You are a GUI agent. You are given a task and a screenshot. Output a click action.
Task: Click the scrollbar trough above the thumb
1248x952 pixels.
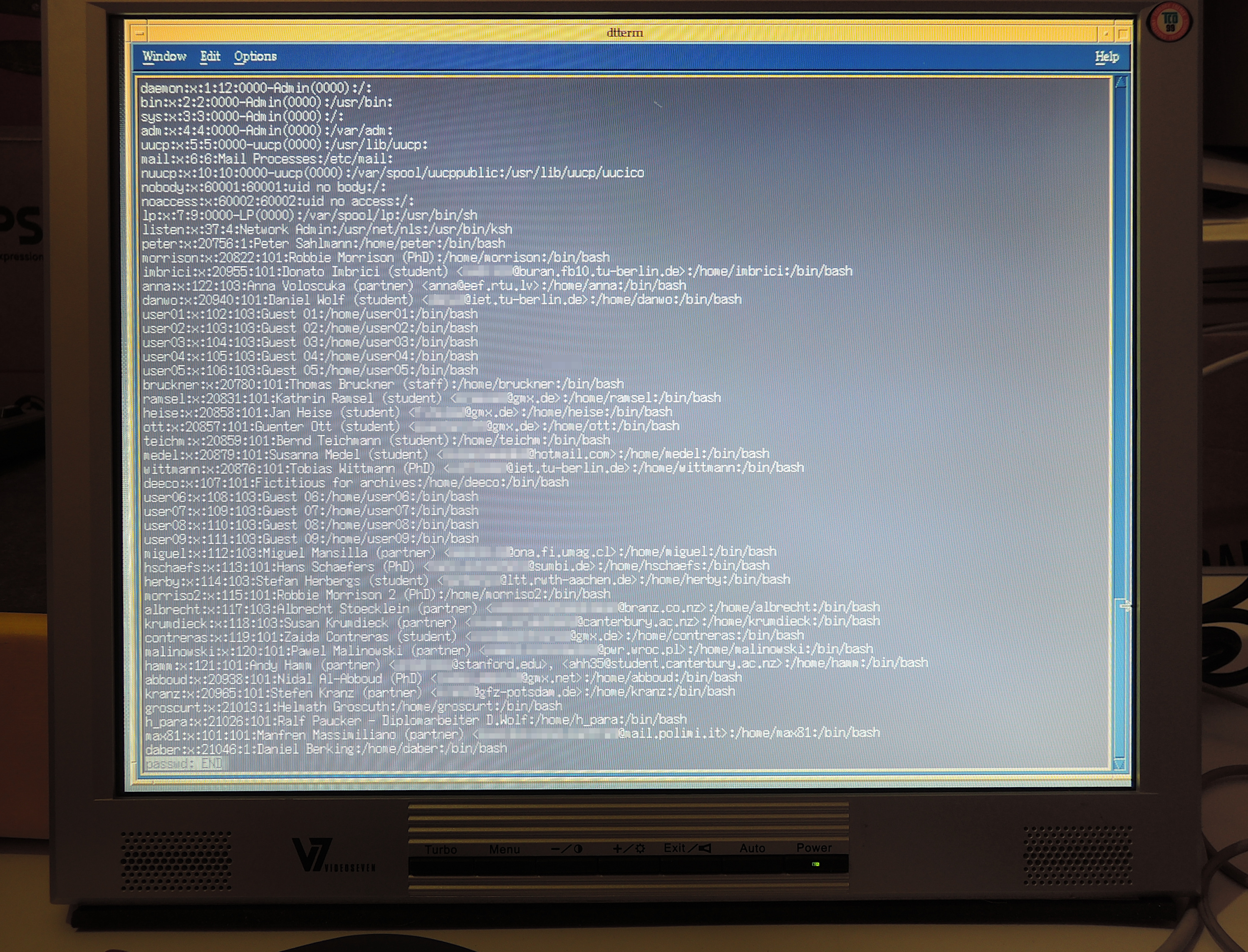1120,340
